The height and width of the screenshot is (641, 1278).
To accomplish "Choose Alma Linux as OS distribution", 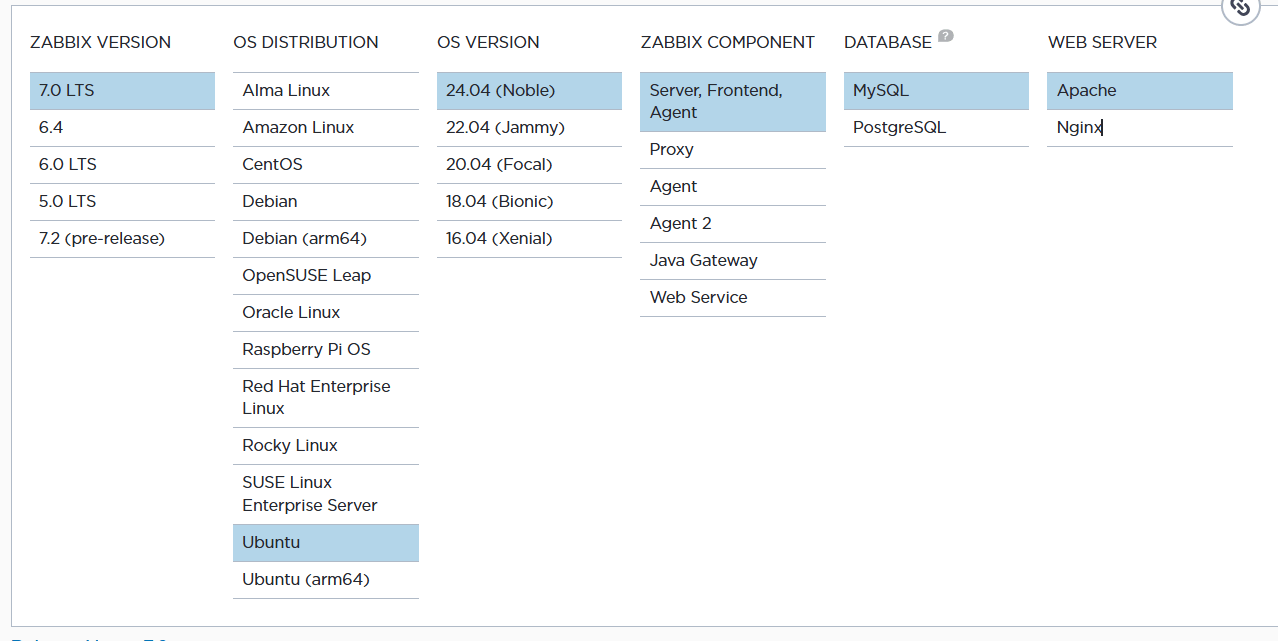I will [x=326, y=90].
